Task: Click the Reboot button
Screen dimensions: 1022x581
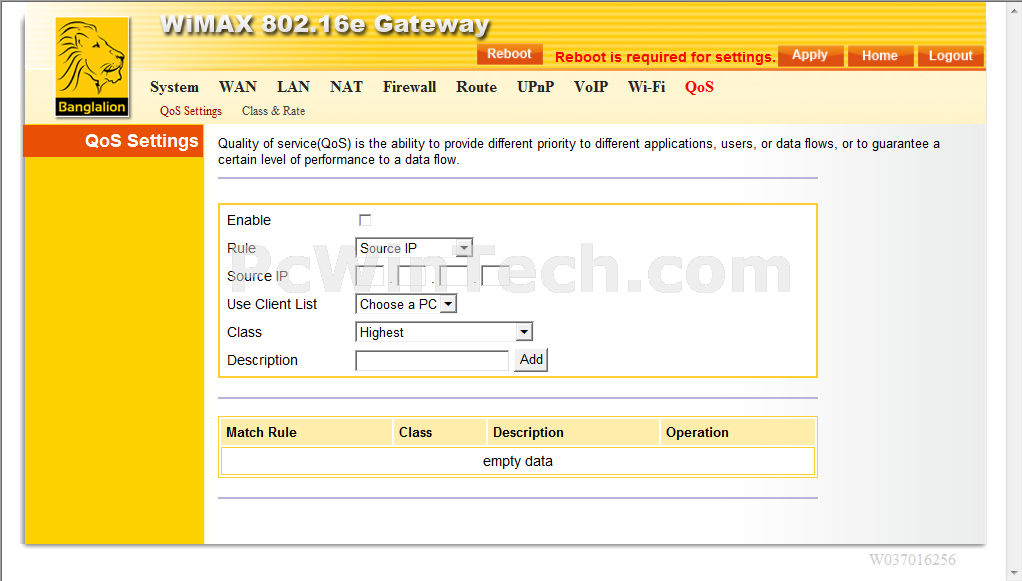Action: pyautogui.click(x=510, y=54)
